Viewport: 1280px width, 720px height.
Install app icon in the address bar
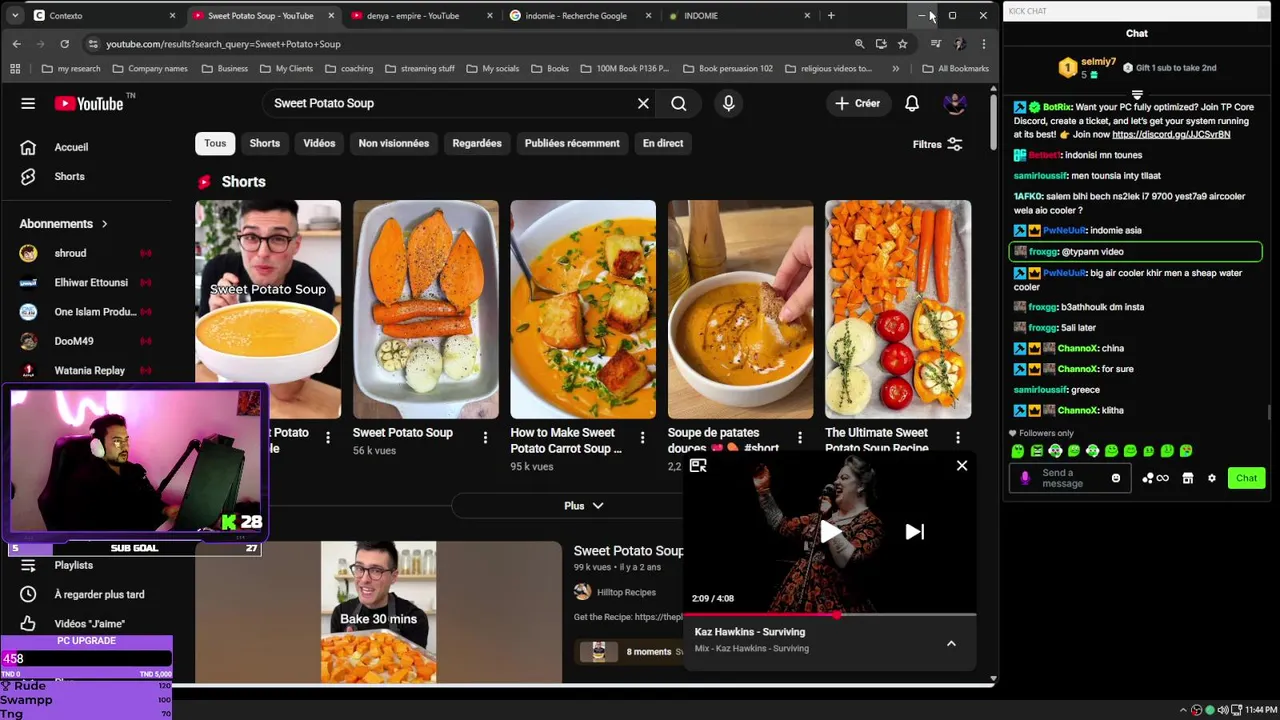[881, 44]
